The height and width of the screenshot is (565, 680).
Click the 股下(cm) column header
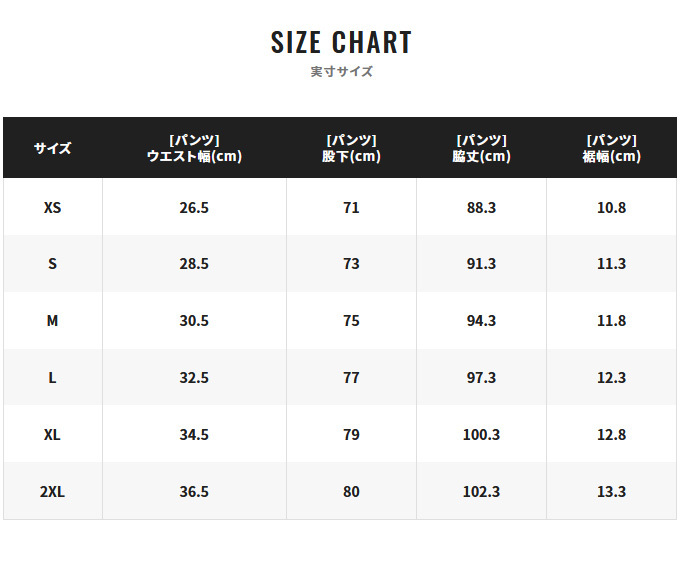click(x=351, y=148)
